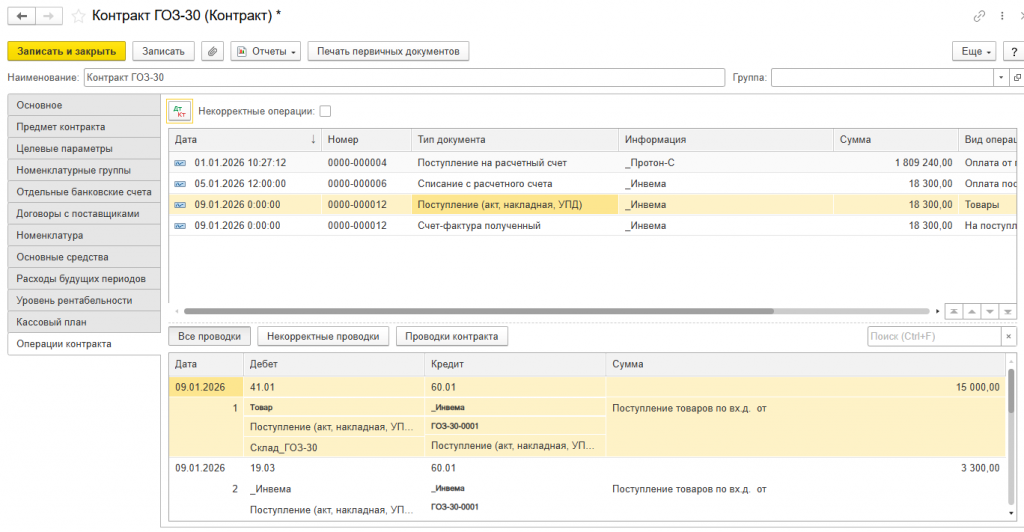Image resolution: width=1024 pixels, height=532 pixels.
Task: Jump to the last row of operations list
Action: point(1008,311)
